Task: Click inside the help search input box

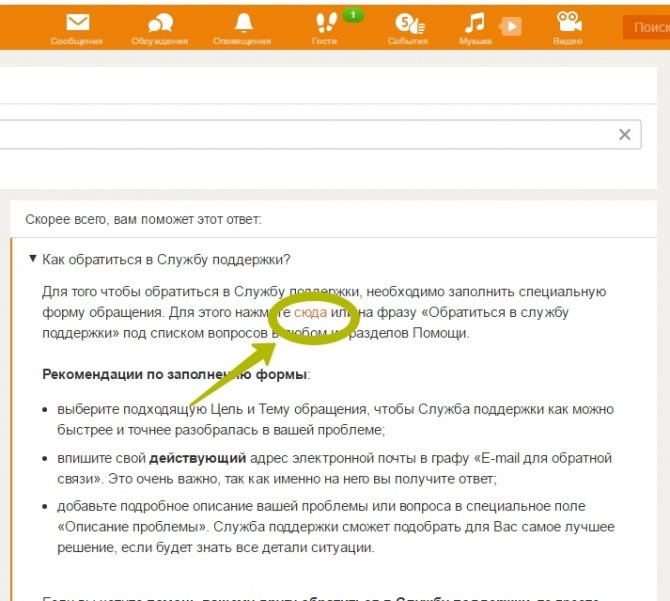Action: point(308,135)
